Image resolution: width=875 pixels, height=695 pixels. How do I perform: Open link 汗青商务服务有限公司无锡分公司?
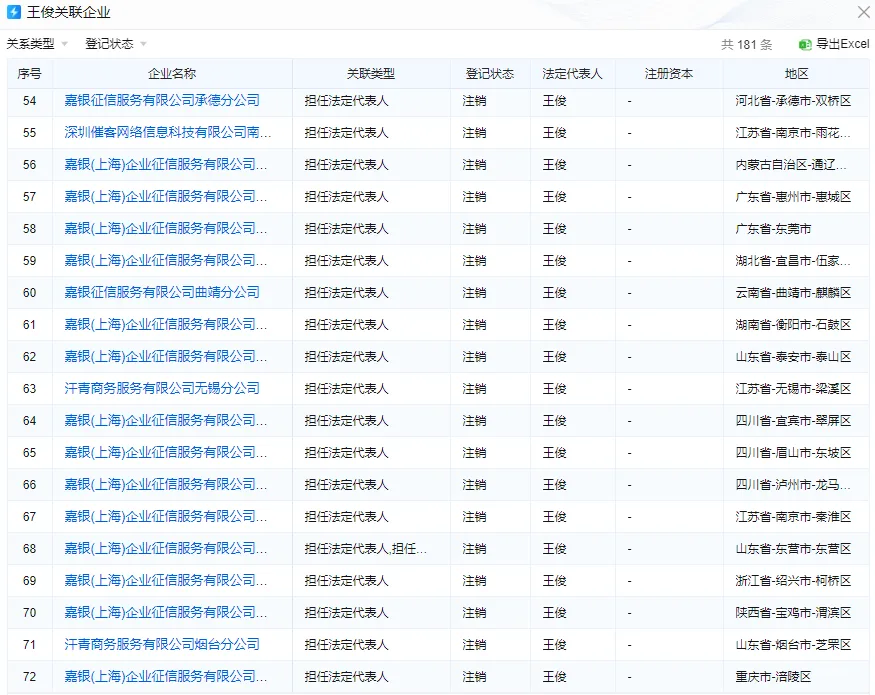coord(162,389)
